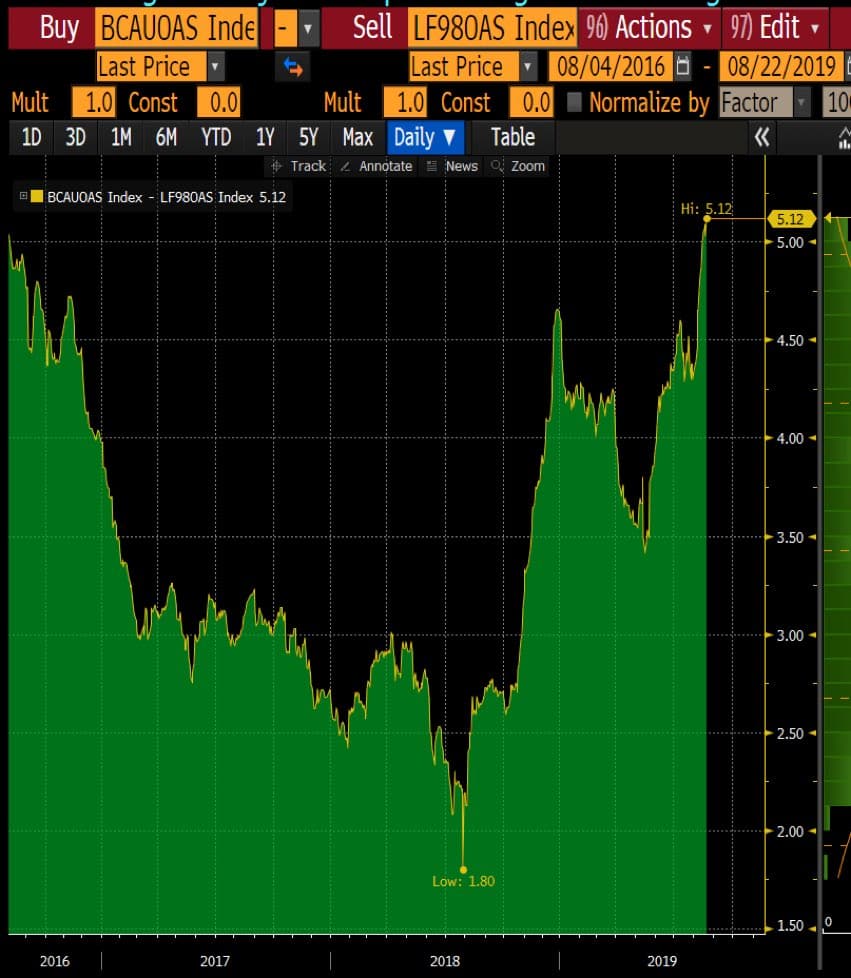Select the Annotate pencil tool
This screenshot has width=851, height=978.
click(376, 166)
